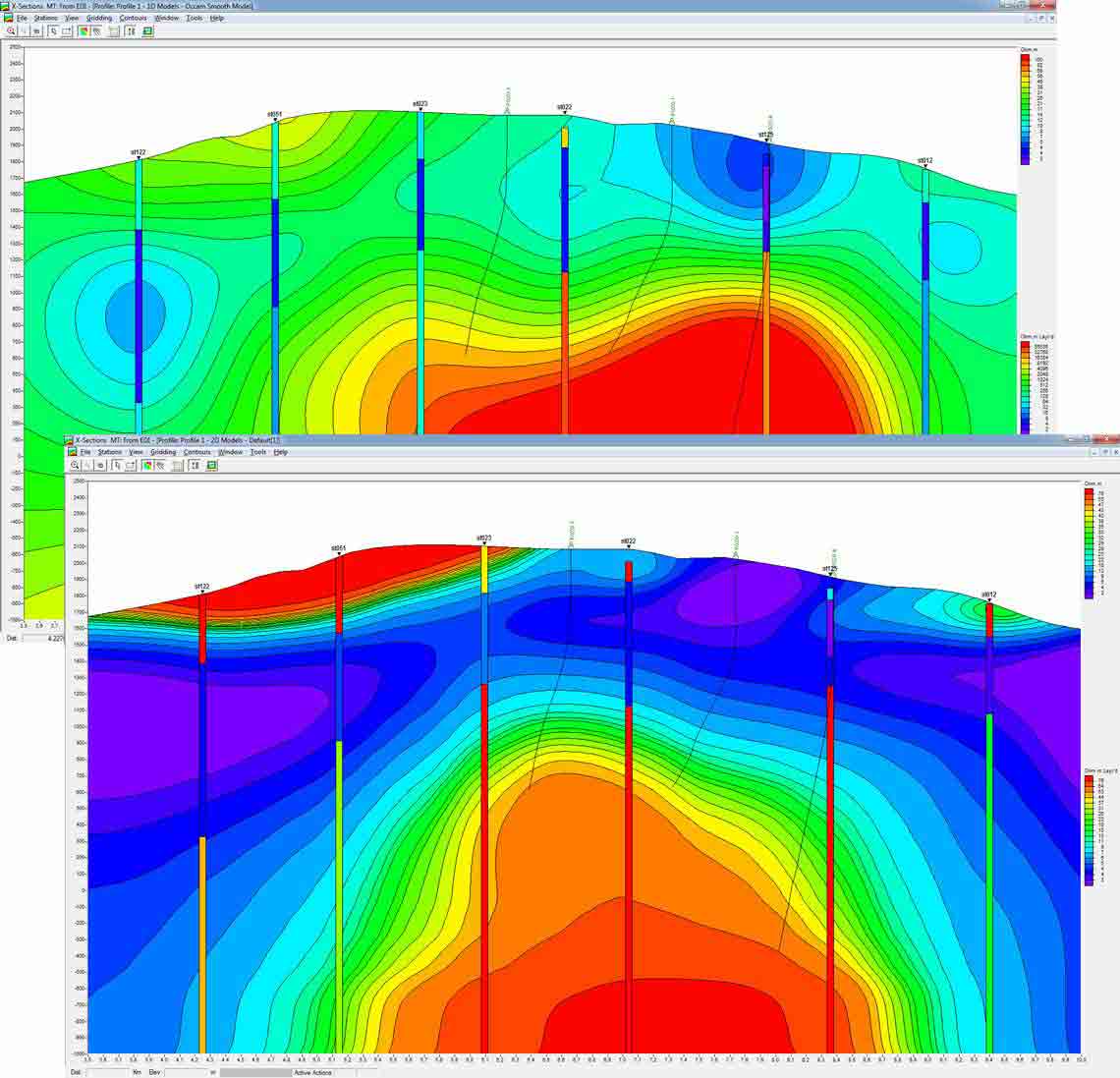Click the station annotation icon in the 2D toolbar
The width and height of the screenshot is (1120, 1078).
(x=196, y=465)
